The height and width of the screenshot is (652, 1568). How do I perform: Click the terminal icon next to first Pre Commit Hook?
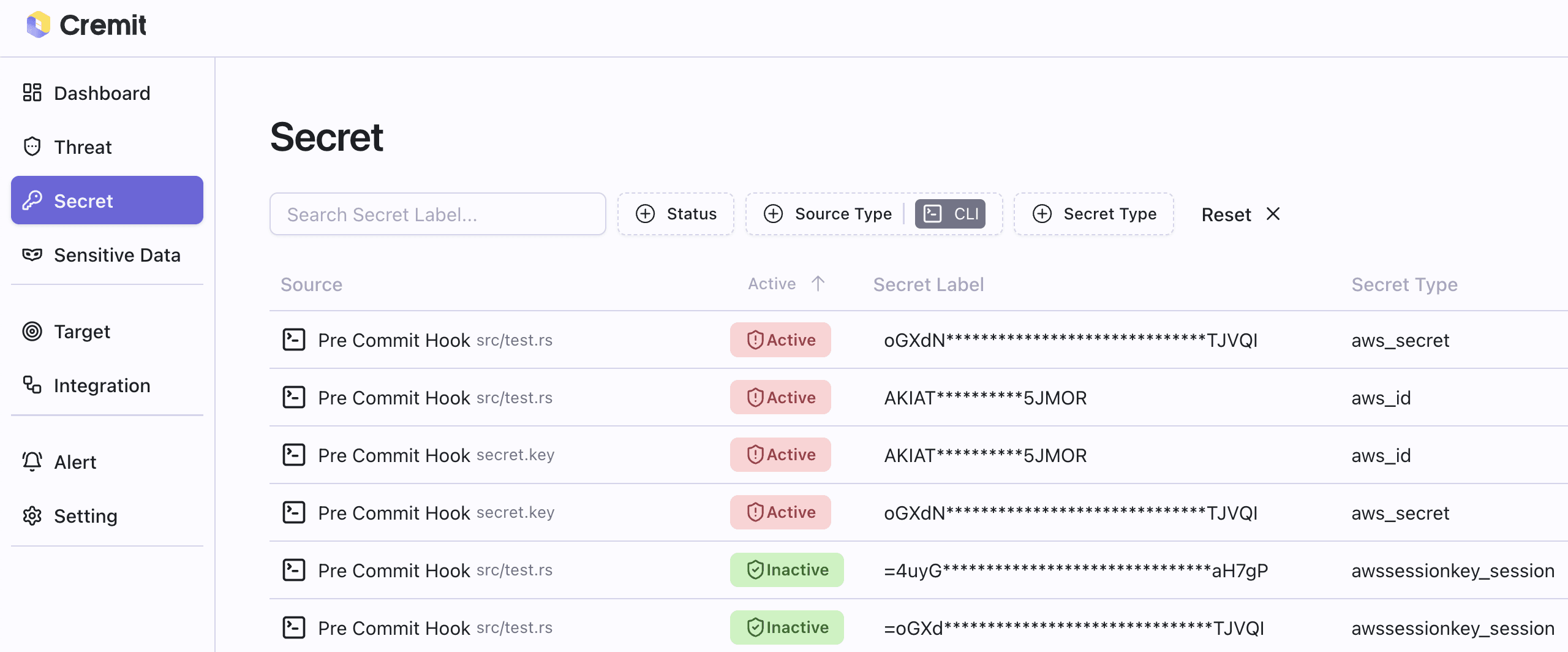[293, 339]
